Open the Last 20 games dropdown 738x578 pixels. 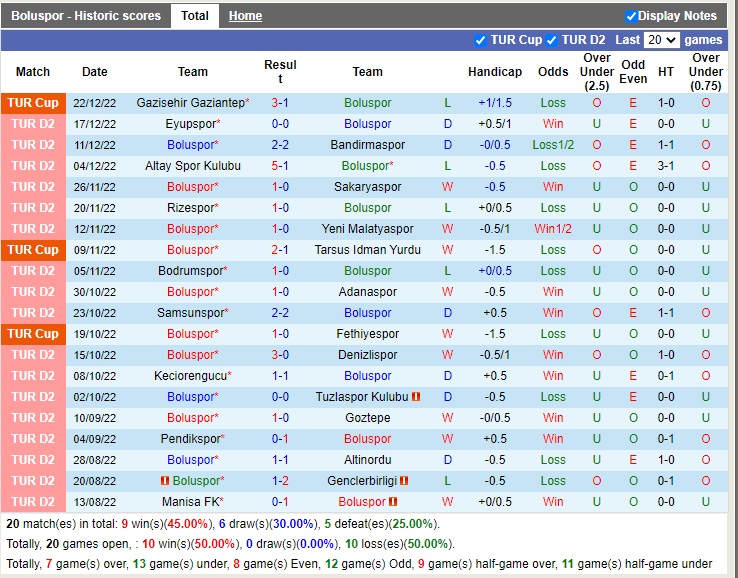coord(662,40)
